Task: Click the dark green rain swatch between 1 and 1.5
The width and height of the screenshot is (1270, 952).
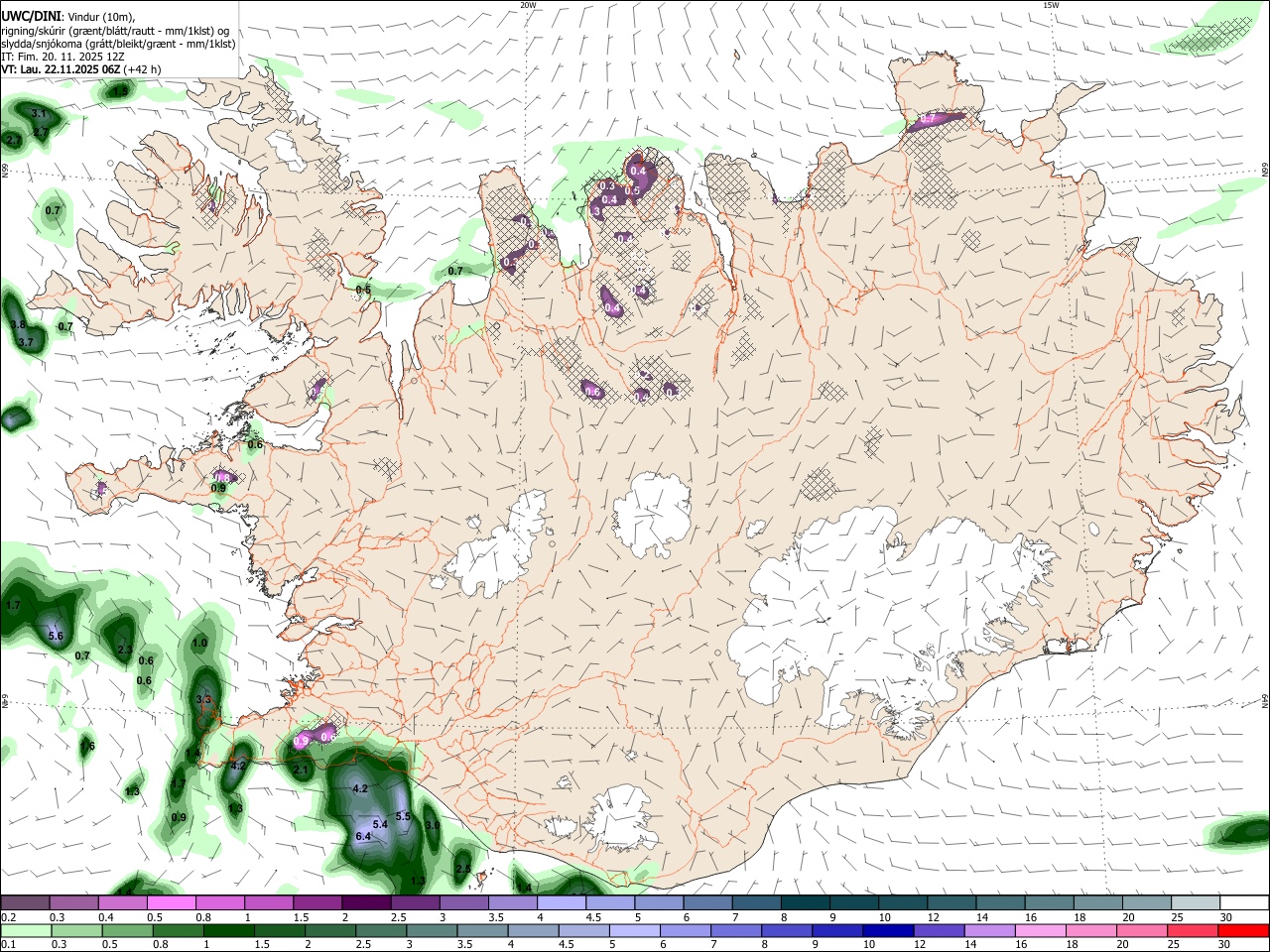Action: point(231,930)
